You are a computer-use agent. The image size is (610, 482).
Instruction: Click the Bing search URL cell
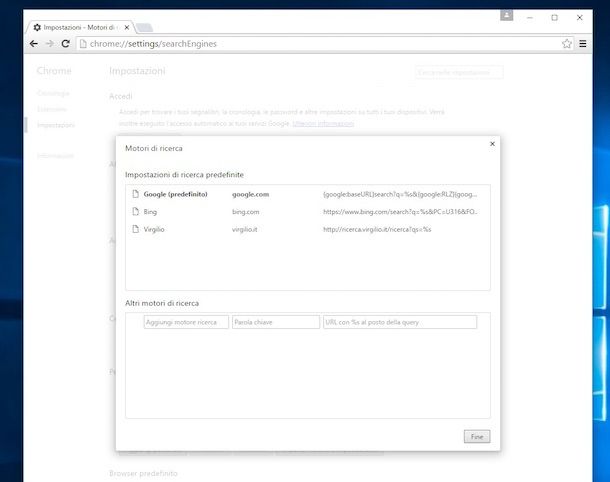pyautogui.click(x=400, y=212)
